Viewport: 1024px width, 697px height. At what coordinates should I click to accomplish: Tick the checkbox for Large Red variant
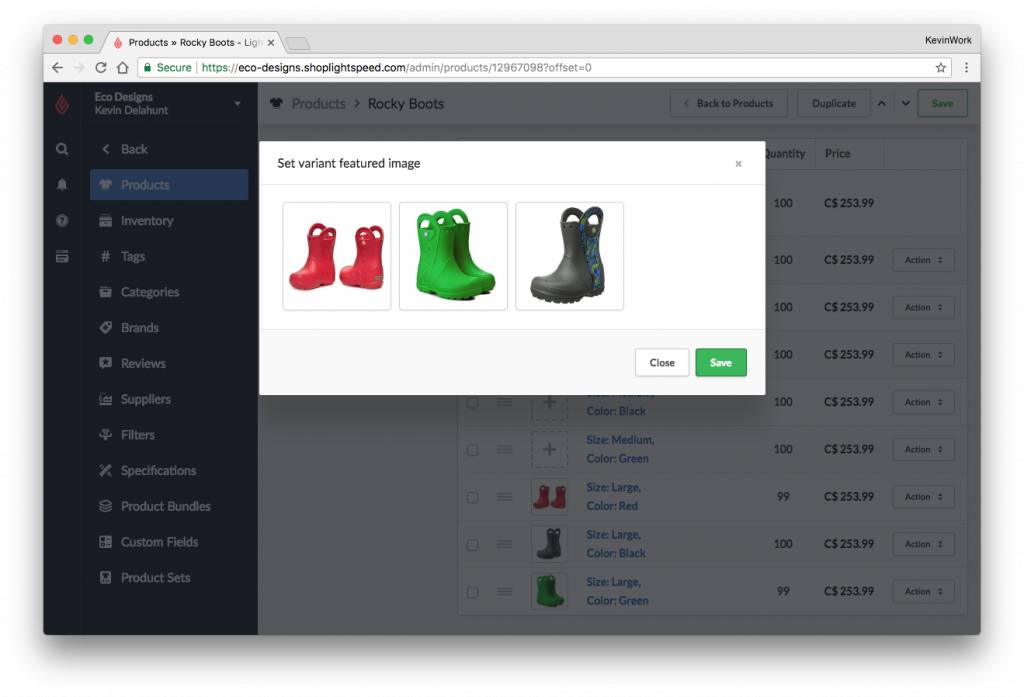pyautogui.click(x=473, y=497)
